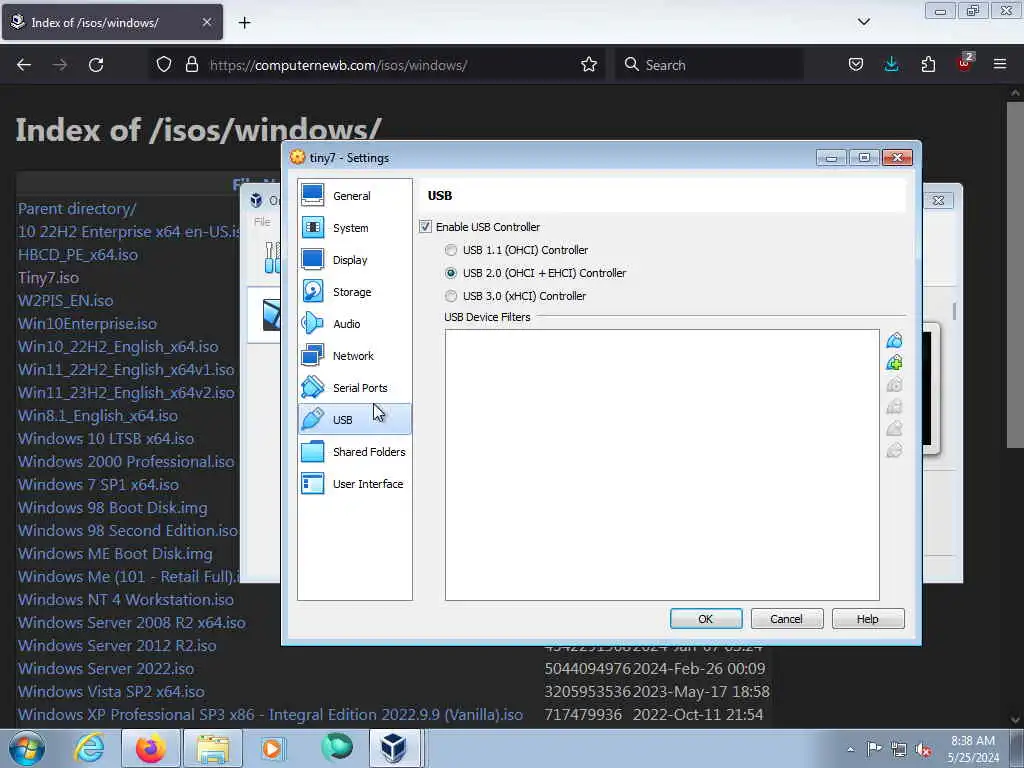Download W2PIS_EN.iso

(x=65, y=300)
